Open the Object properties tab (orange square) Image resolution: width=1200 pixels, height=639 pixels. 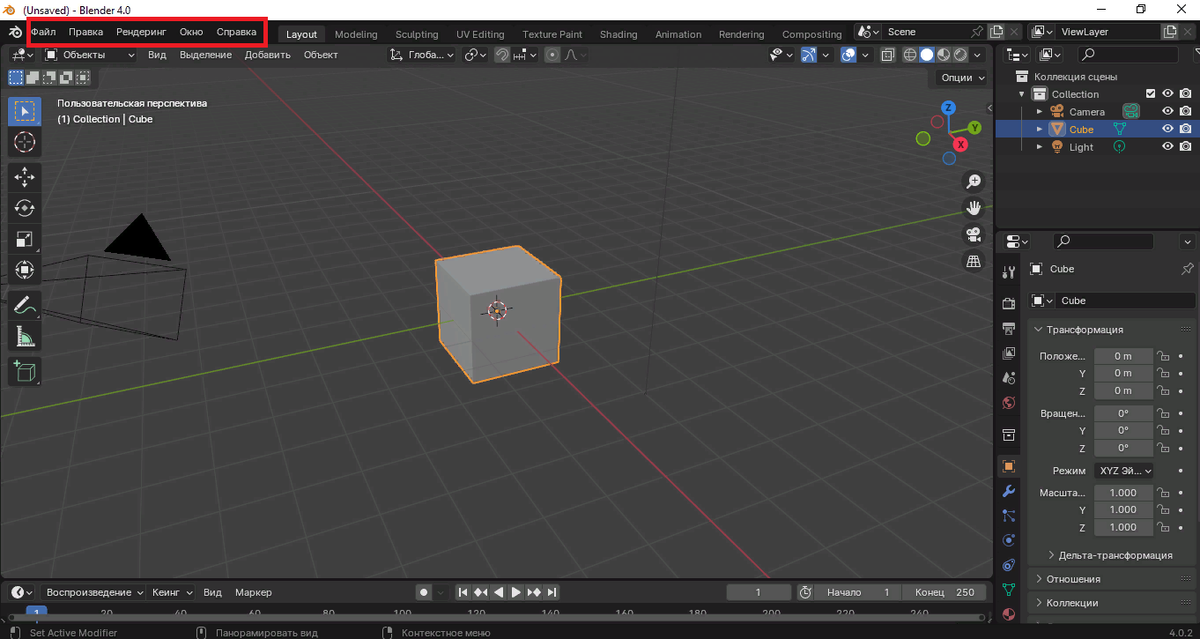pyautogui.click(x=1009, y=466)
